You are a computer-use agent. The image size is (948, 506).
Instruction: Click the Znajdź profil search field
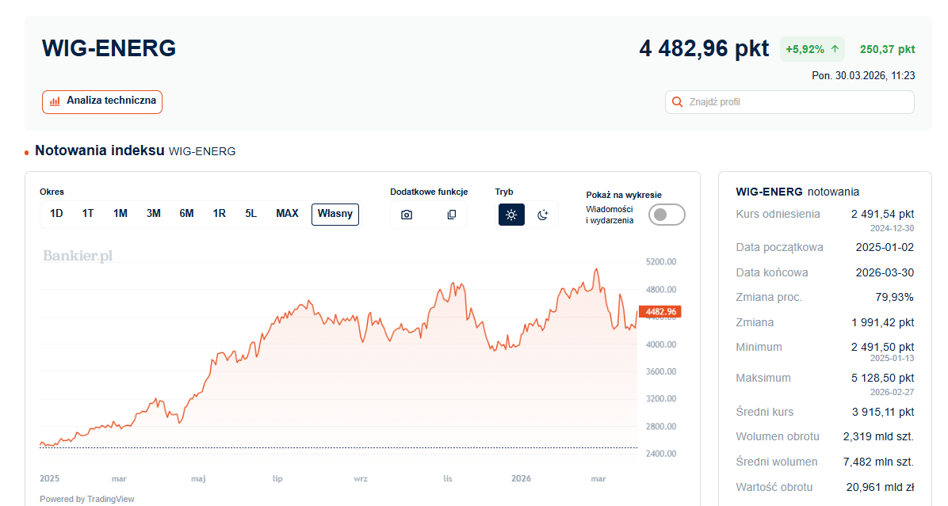click(x=790, y=102)
